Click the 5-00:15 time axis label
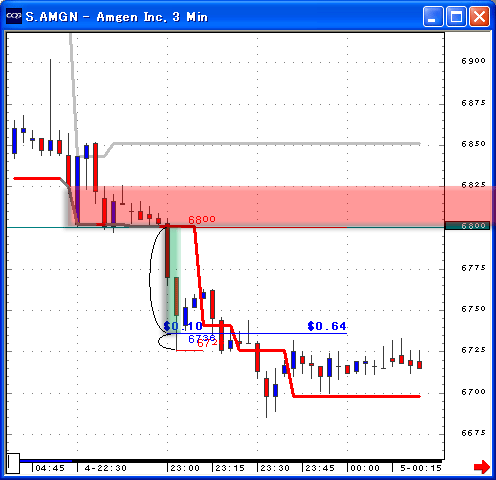The width and height of the screenshot is (496, 480). [421, 468]
